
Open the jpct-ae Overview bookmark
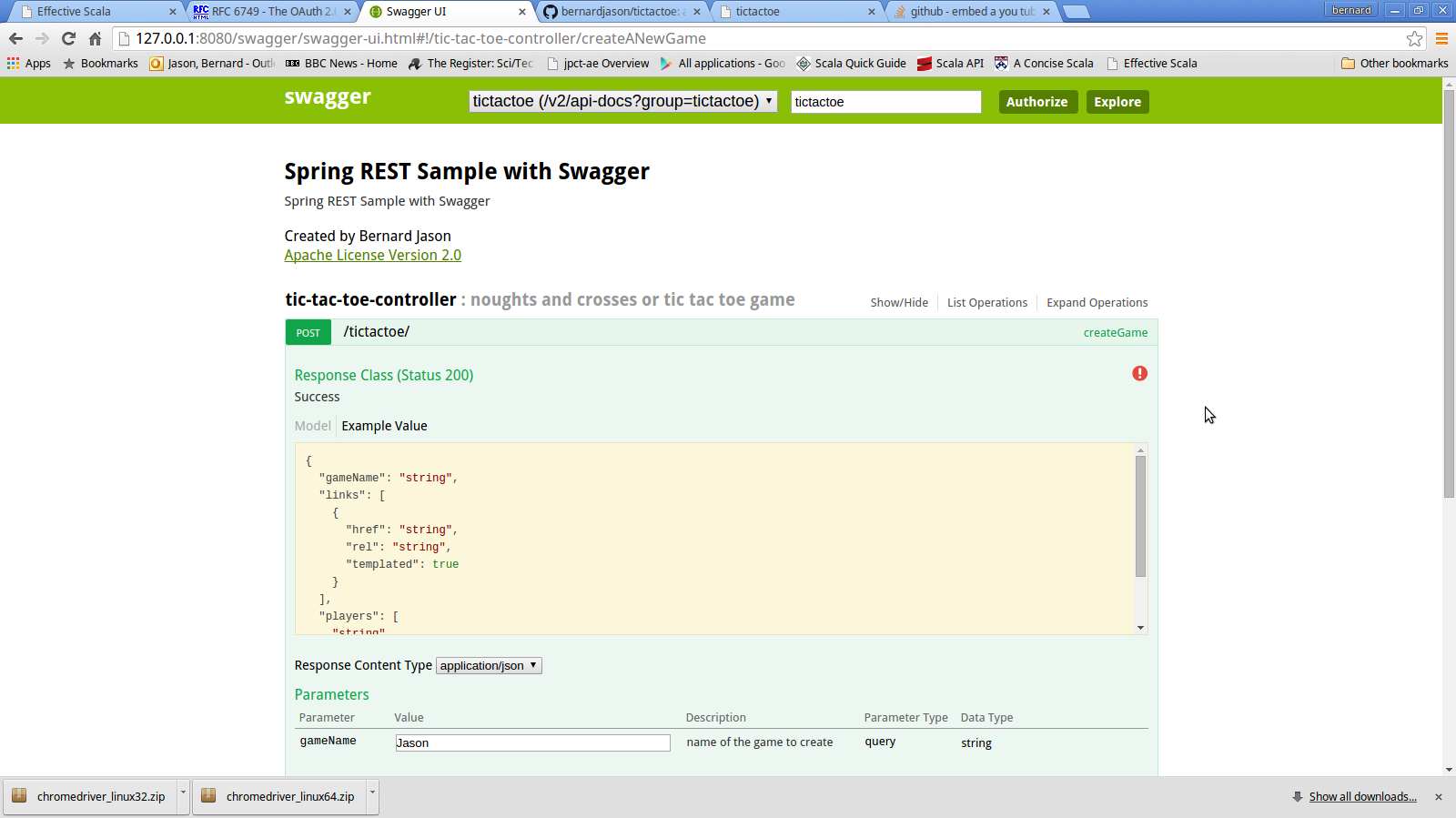[x=598, y=64]
